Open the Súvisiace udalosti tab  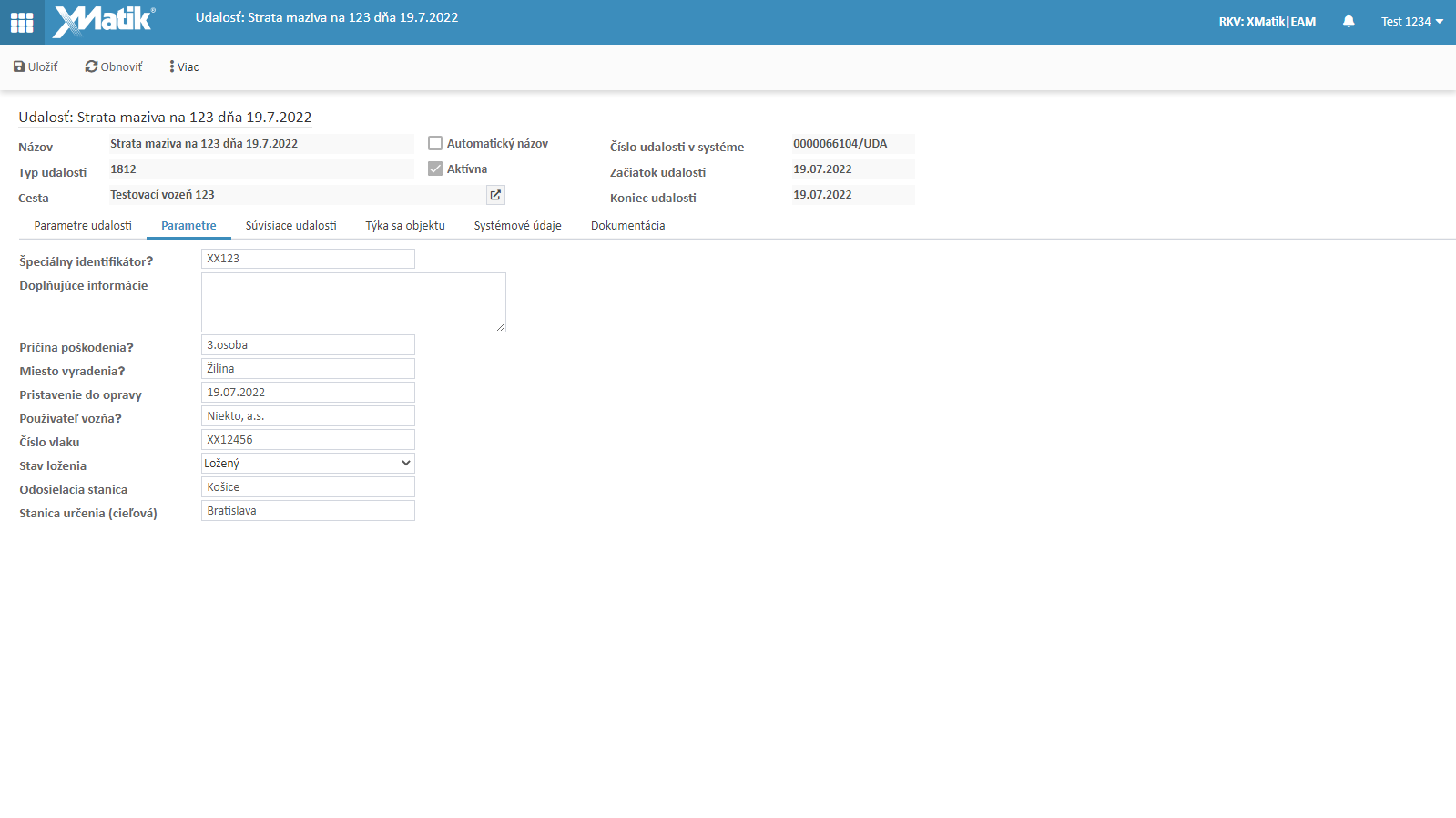click(290, 226)
